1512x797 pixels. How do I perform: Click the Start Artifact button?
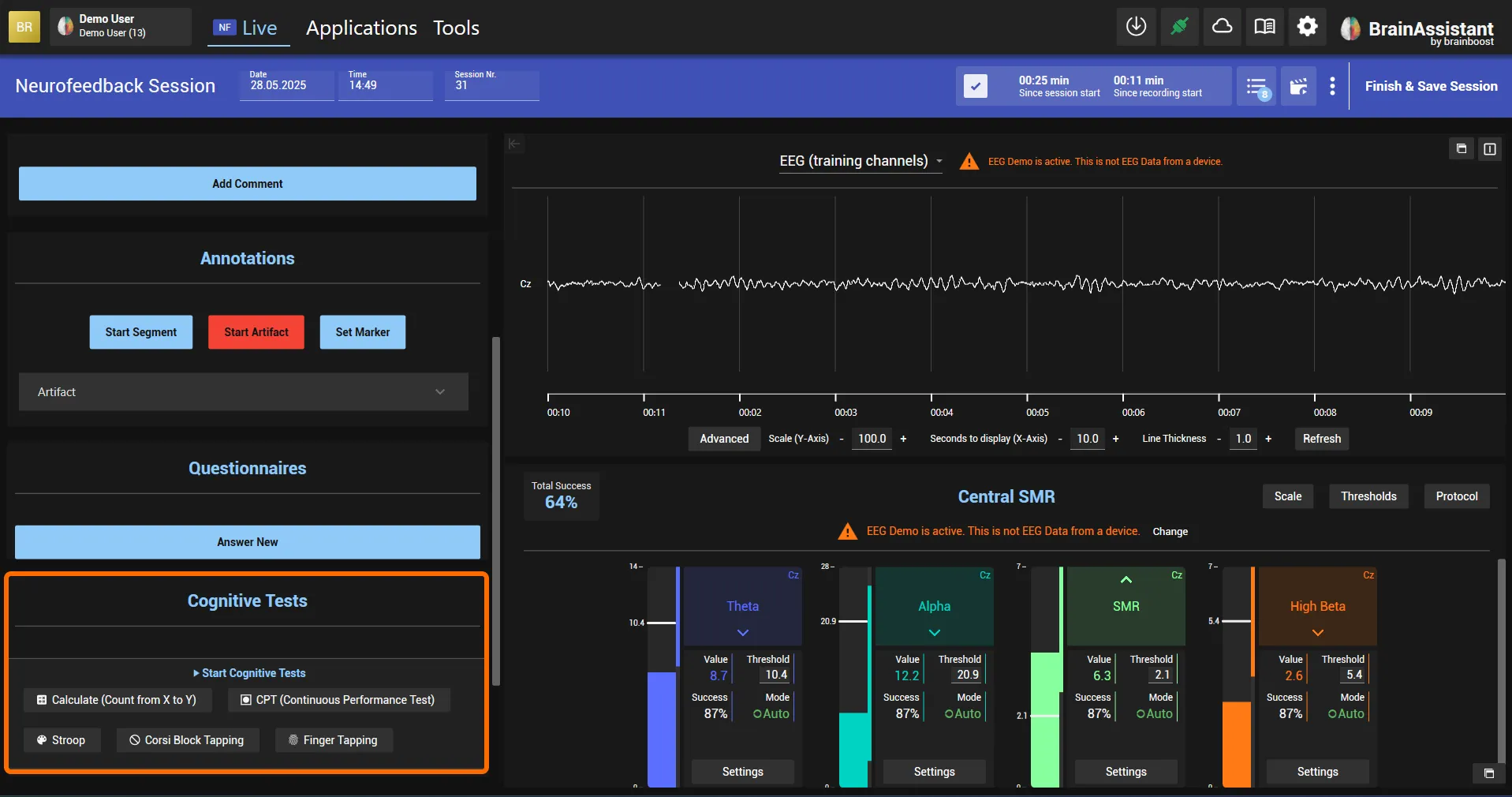tap(256, 332)
